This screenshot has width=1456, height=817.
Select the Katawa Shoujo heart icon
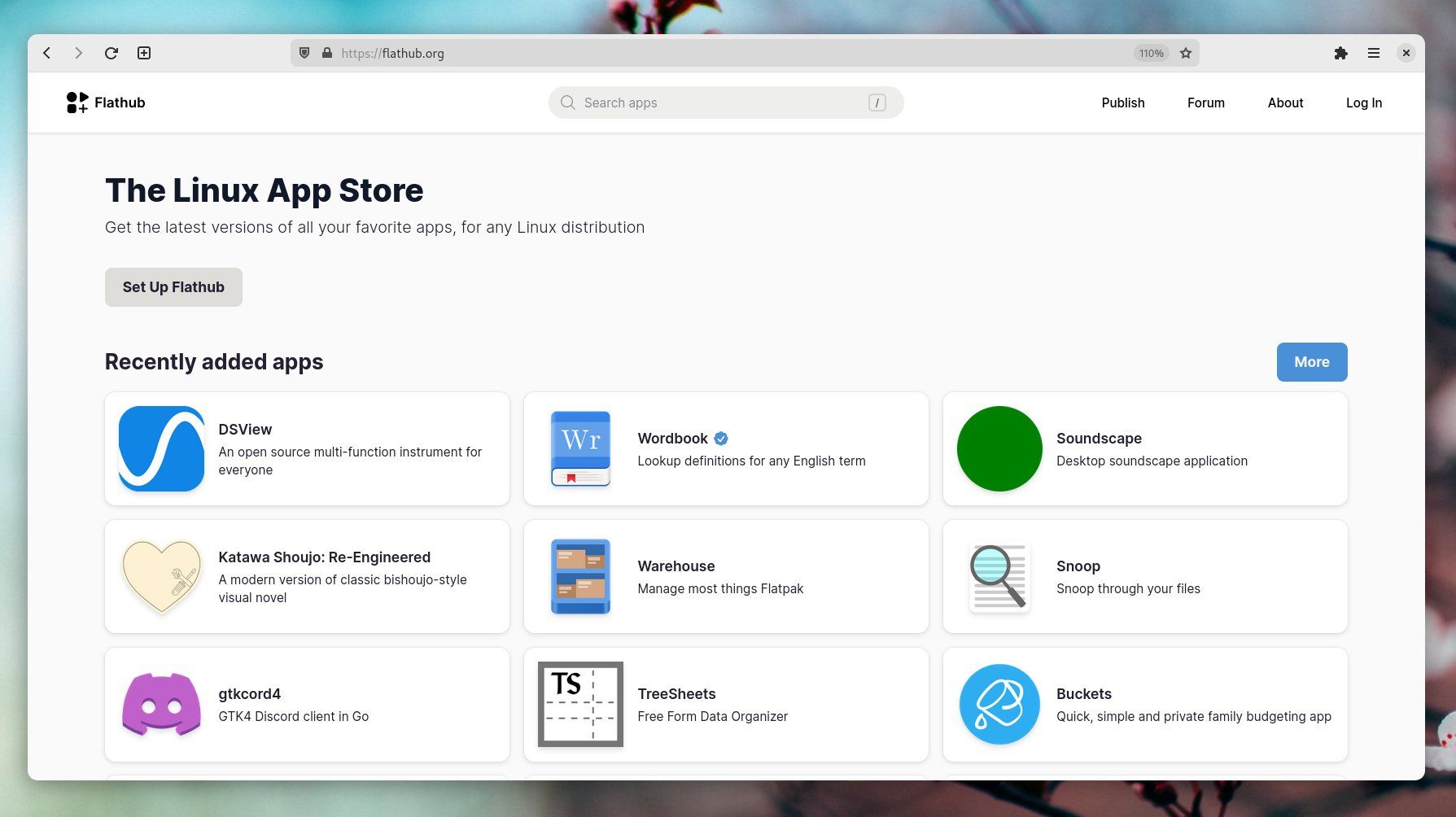pyautogui.click(x=161, y=576)
